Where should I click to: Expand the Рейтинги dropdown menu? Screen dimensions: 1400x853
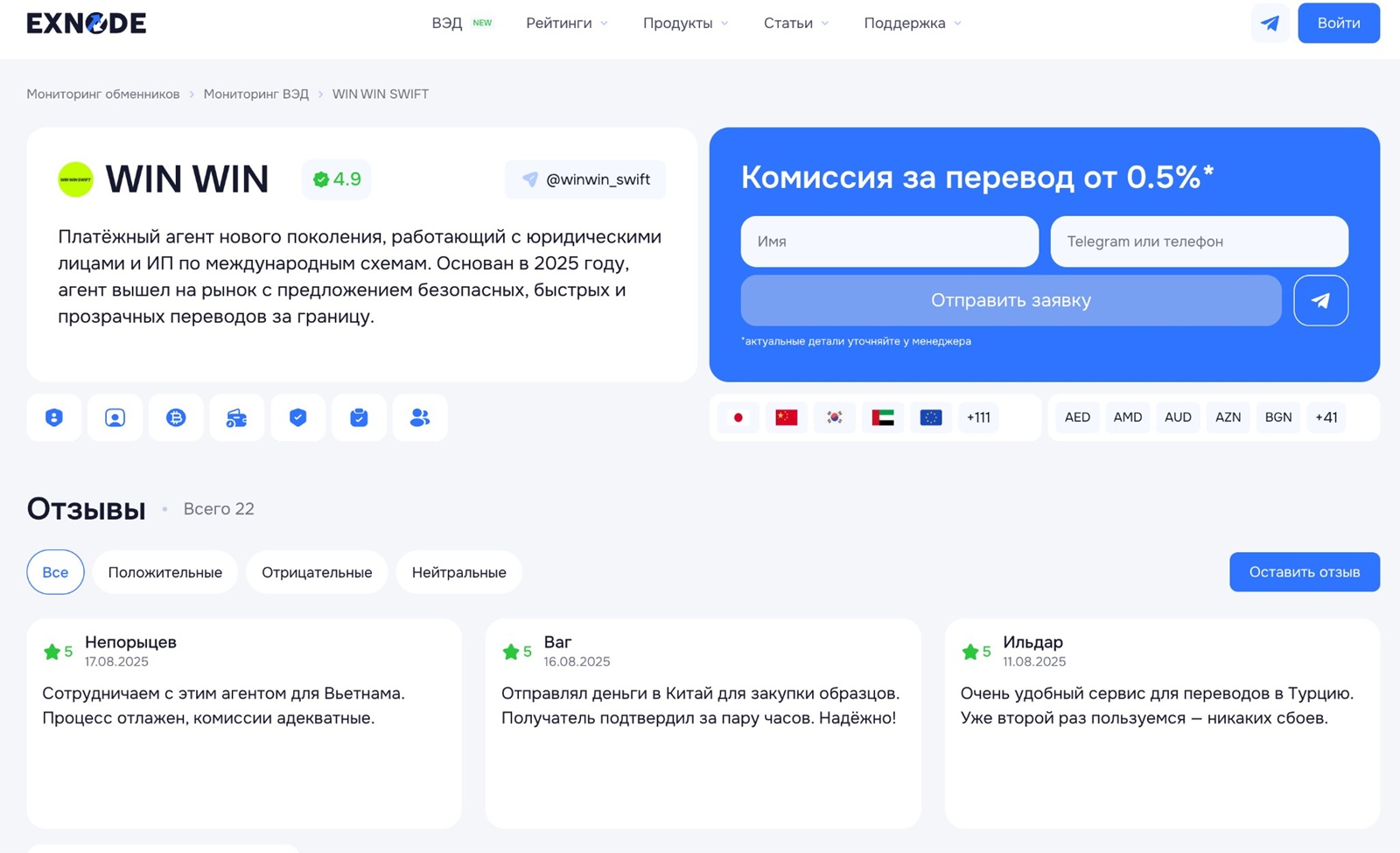tap(566, 23)
